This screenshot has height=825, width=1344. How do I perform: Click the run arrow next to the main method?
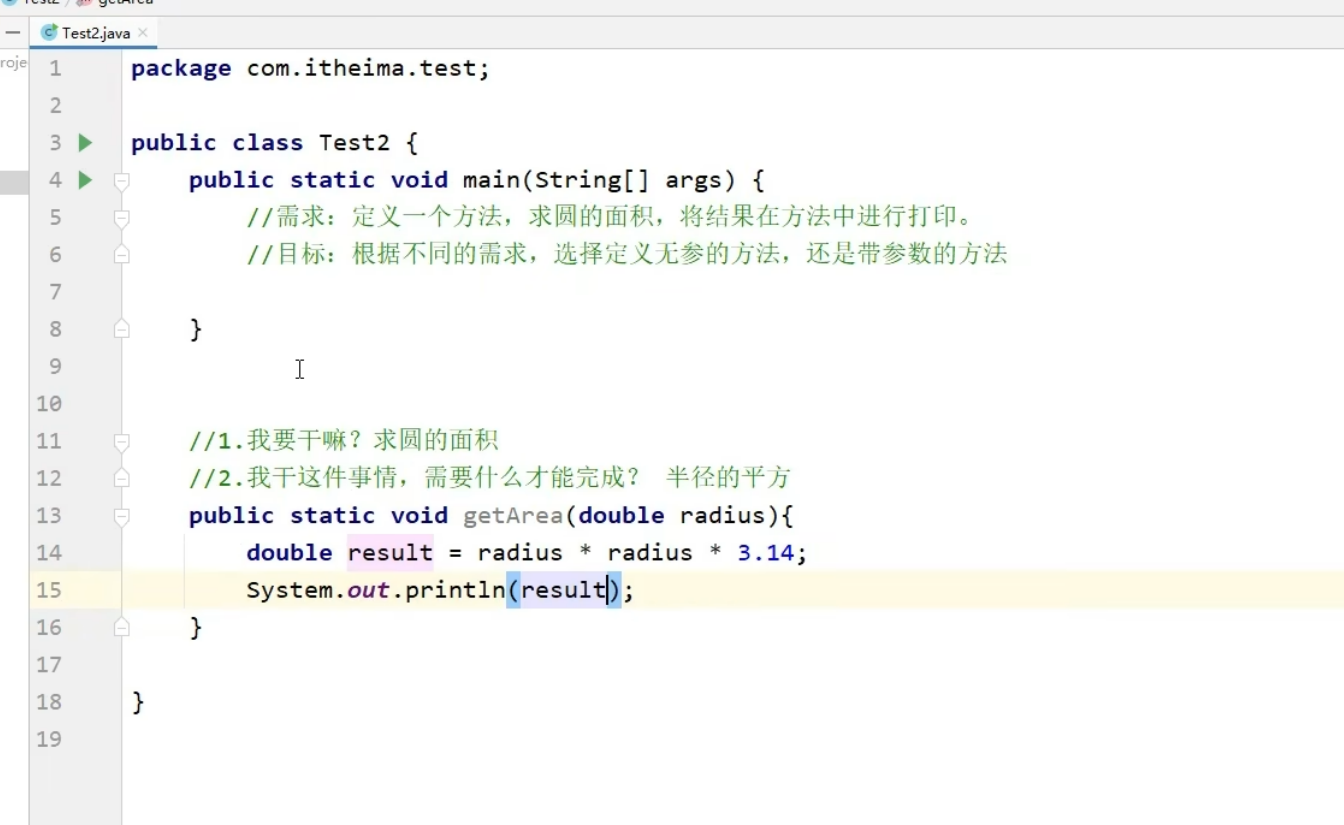[x=85, y=180]
